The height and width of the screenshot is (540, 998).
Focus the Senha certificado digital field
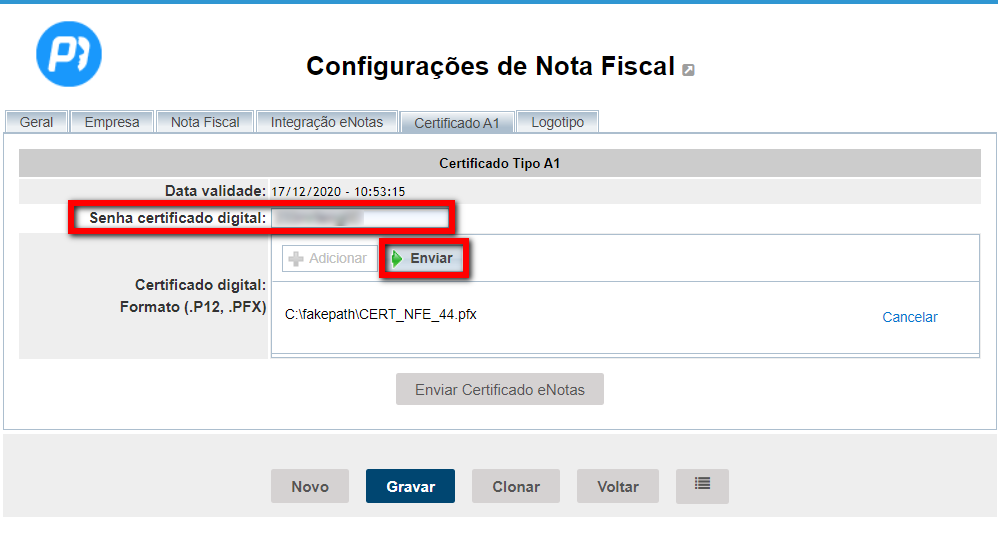coord(360,217)
